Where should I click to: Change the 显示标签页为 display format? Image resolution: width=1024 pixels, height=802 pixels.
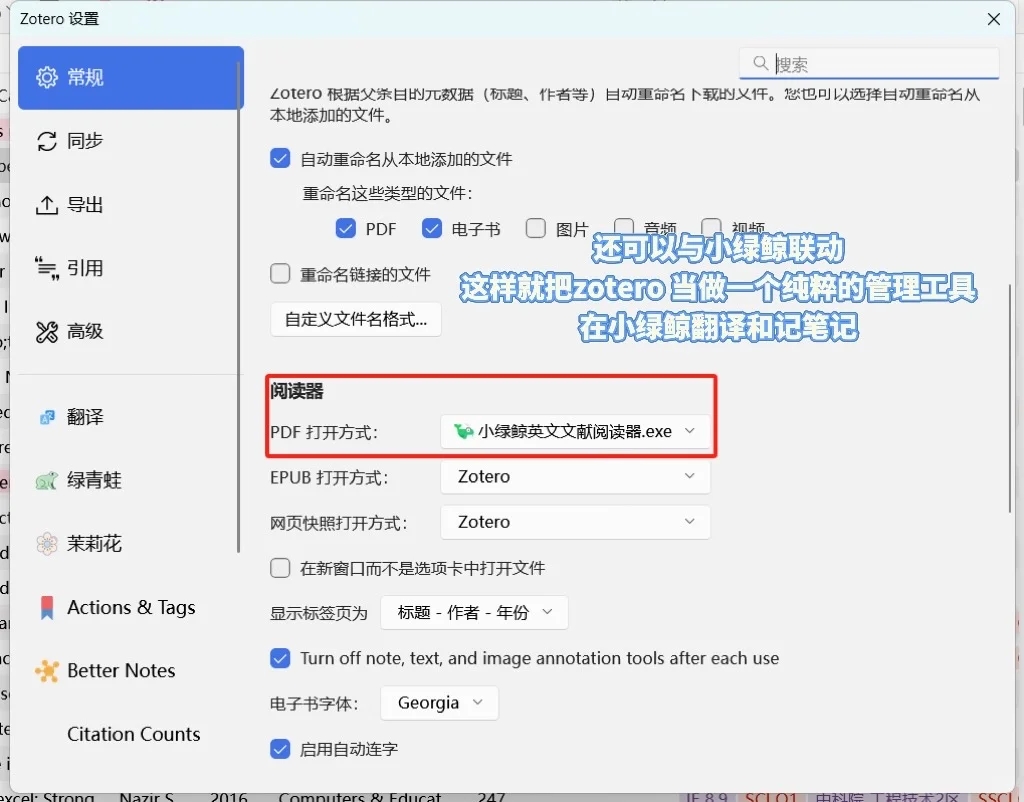[474, 612]
